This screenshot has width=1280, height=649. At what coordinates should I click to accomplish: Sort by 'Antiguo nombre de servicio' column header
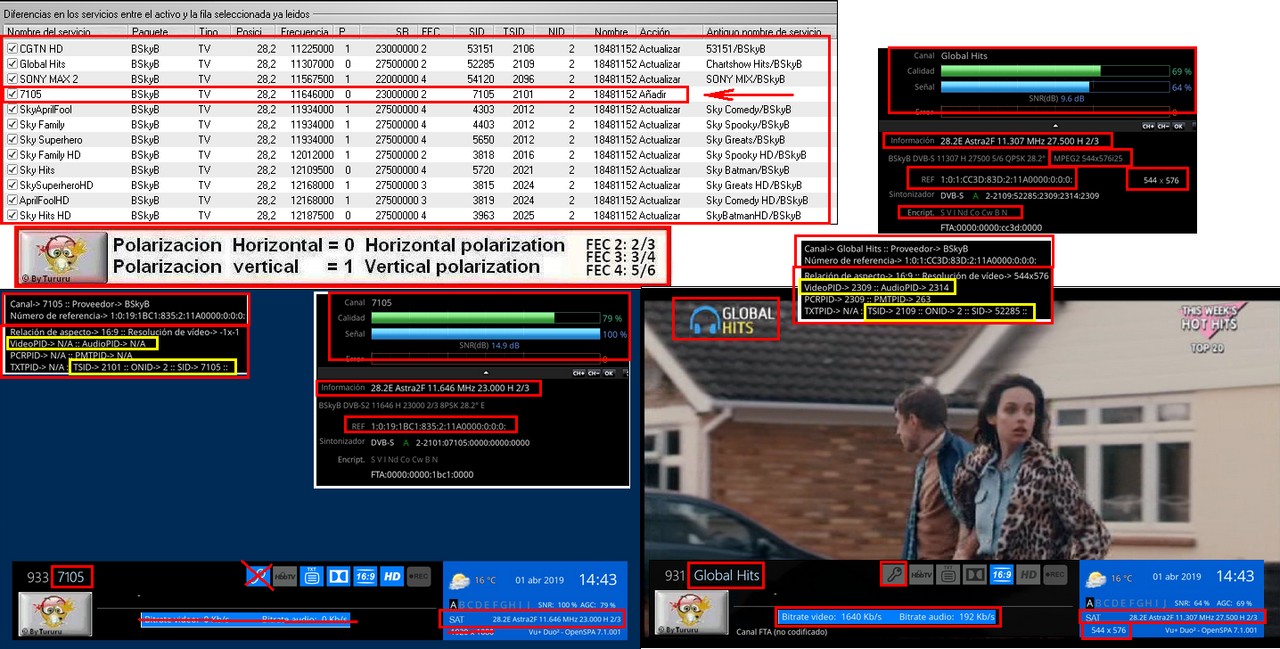pos(770,32)
